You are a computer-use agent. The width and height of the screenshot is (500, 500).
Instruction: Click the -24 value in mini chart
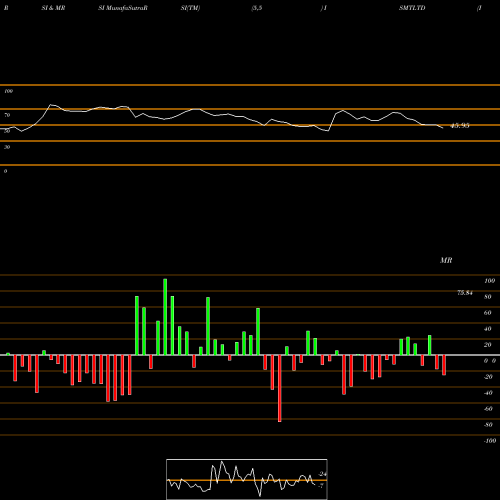[x=322, y=474]
